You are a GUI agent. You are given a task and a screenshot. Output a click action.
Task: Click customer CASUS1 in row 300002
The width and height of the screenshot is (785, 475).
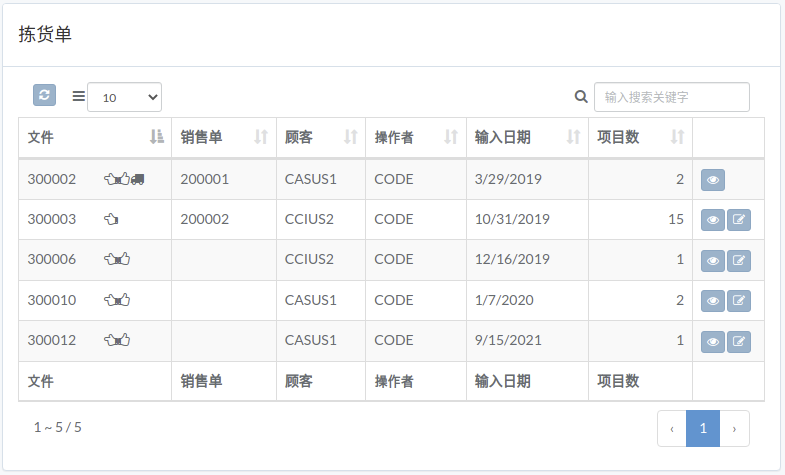pyautogui.click(x=310, y=179)
